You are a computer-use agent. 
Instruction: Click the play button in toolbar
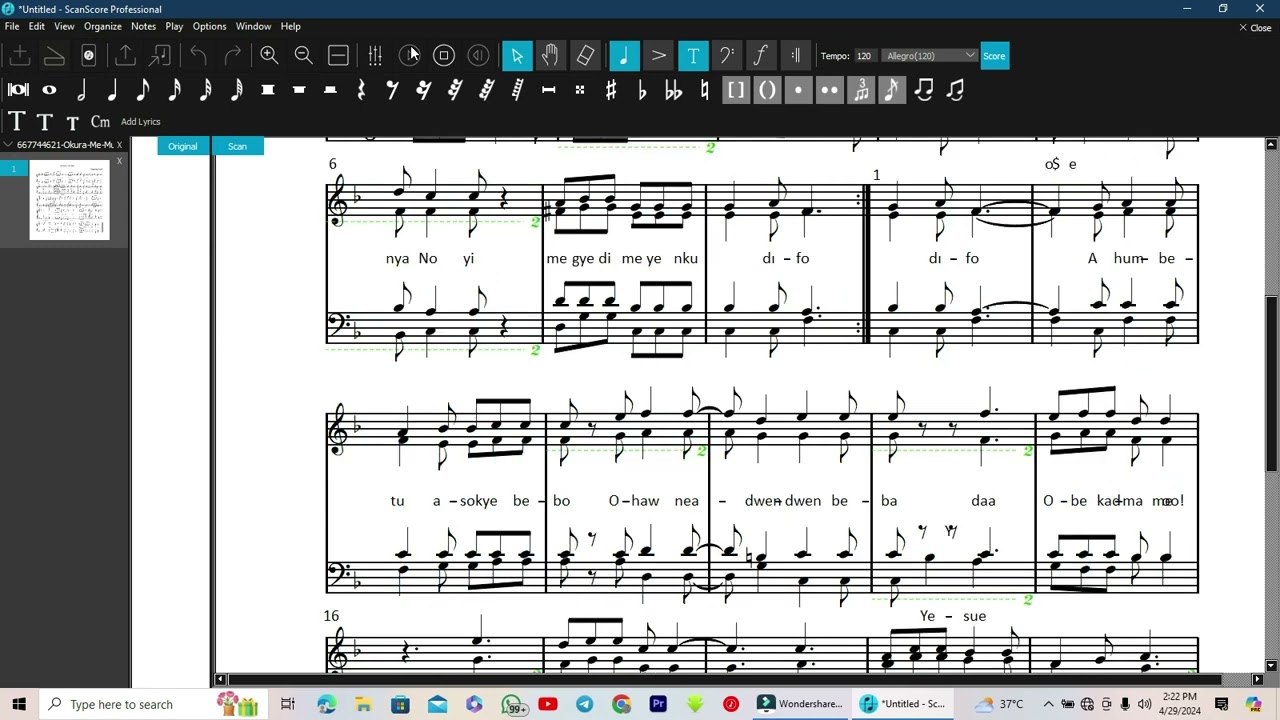tap(409, 56)
